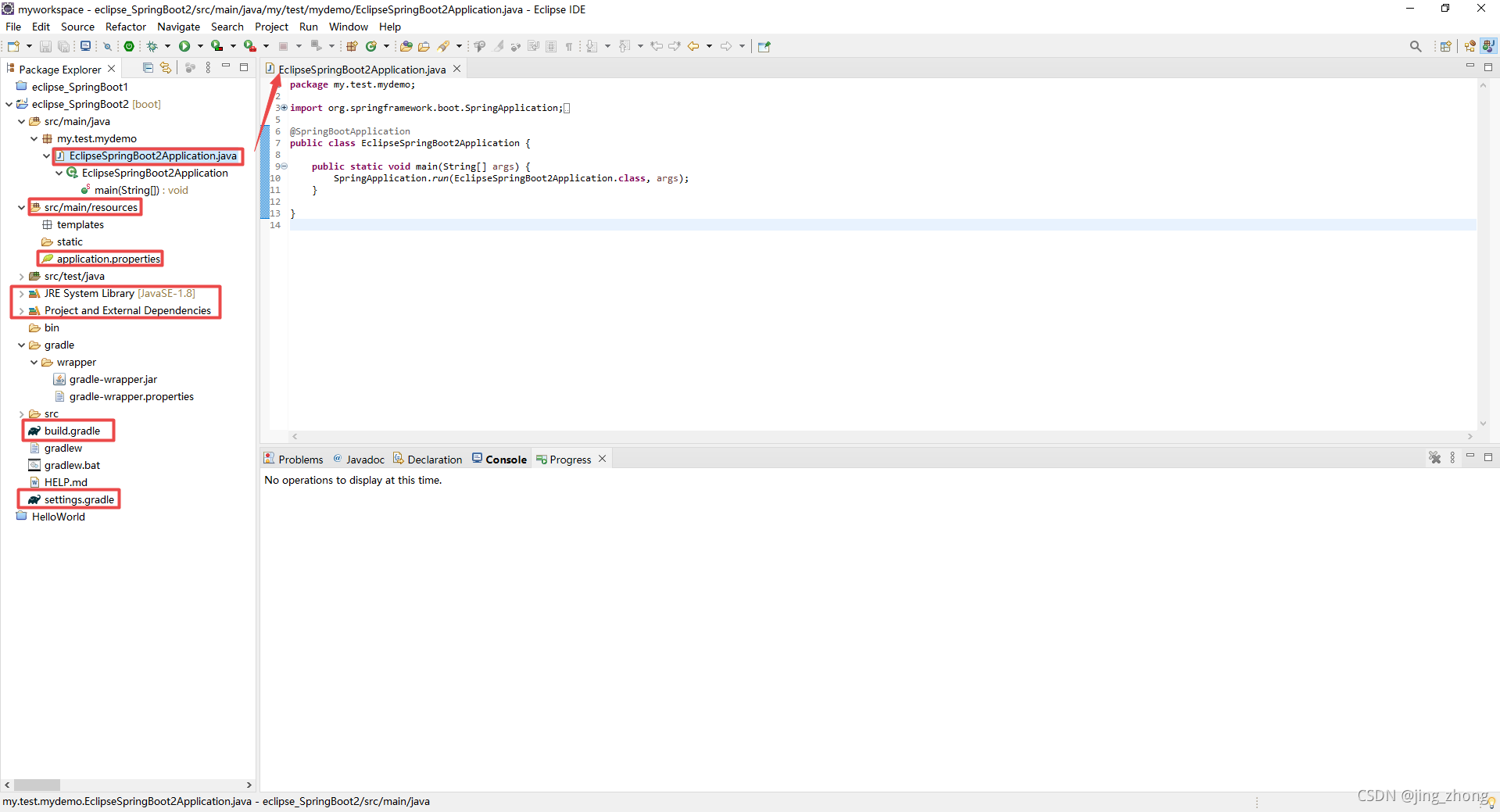Image resolution: width=1500 pixels, height=812 pixels.
Task: Switch to the Problems tab
Action: [293, 459]
